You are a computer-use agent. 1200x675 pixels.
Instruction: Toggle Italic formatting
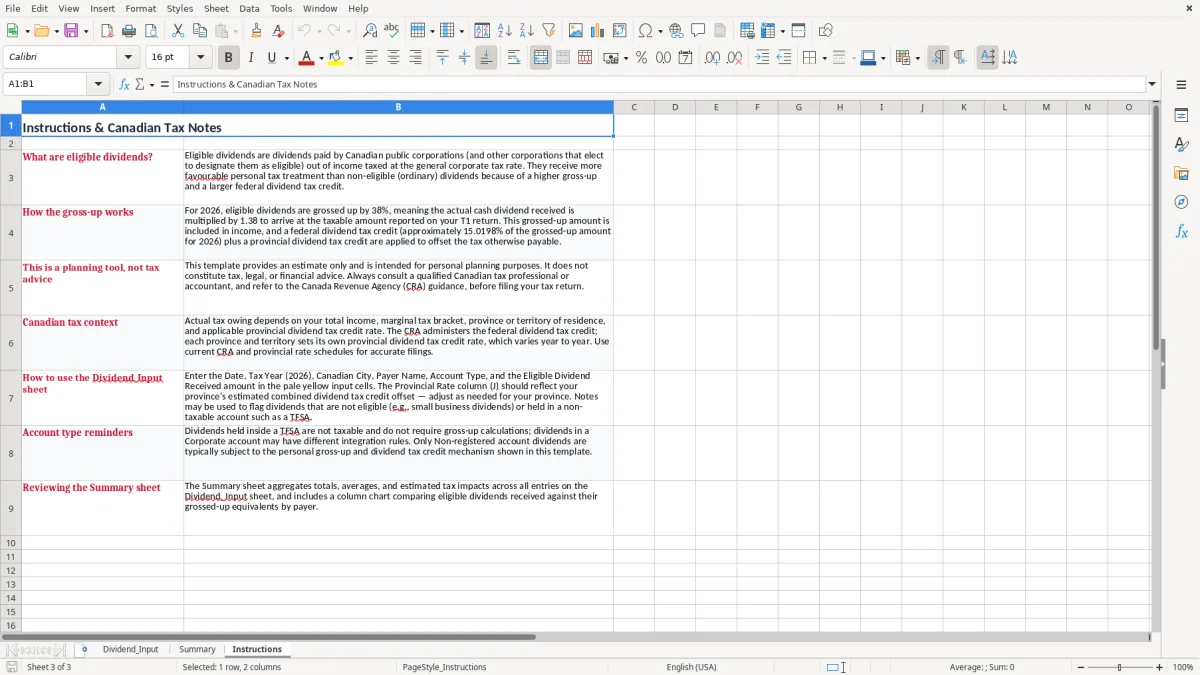[x=250, y=58]
